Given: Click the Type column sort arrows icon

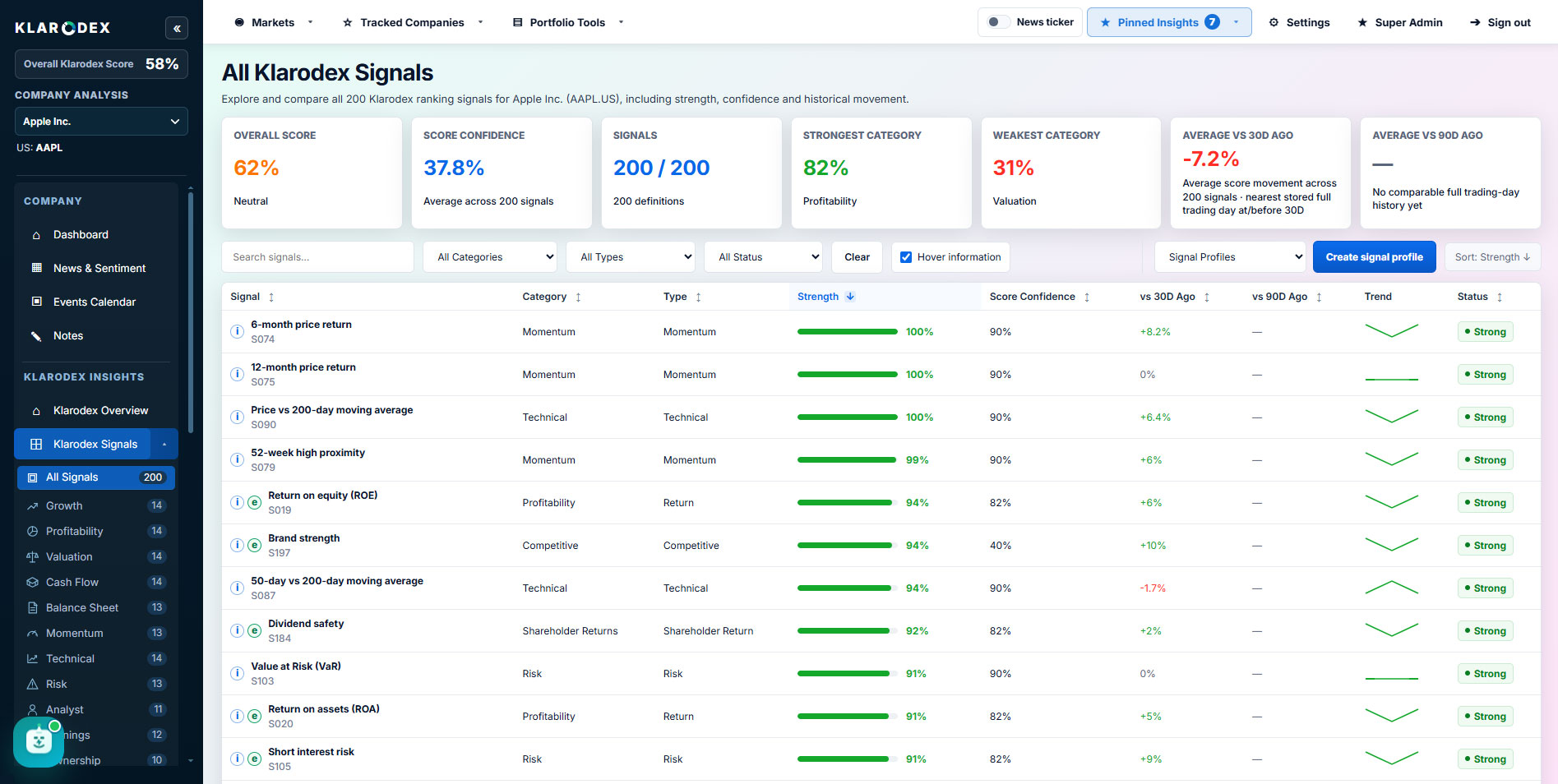Looking at the screenshot, I should (x=699, y=297).
